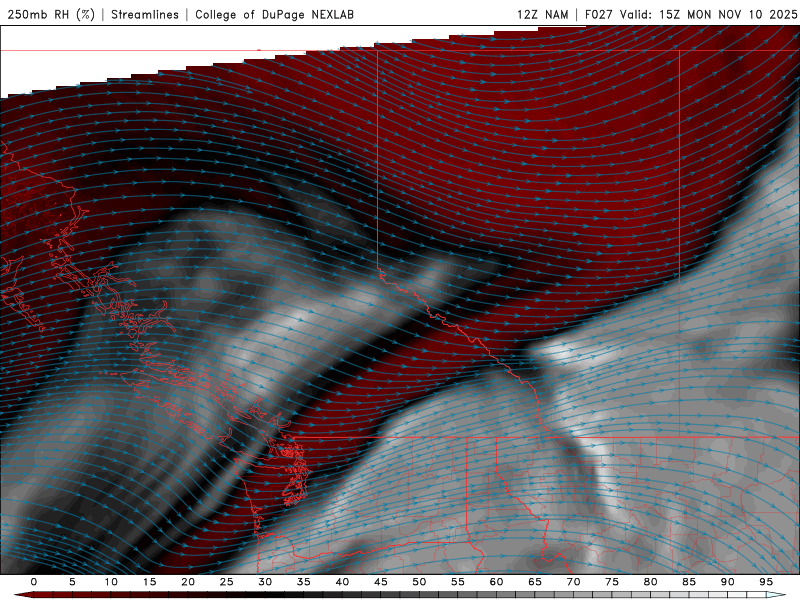The image size is (800, 600).
Task: Click the '65' value on the color scale
Action: click(534, 582)
